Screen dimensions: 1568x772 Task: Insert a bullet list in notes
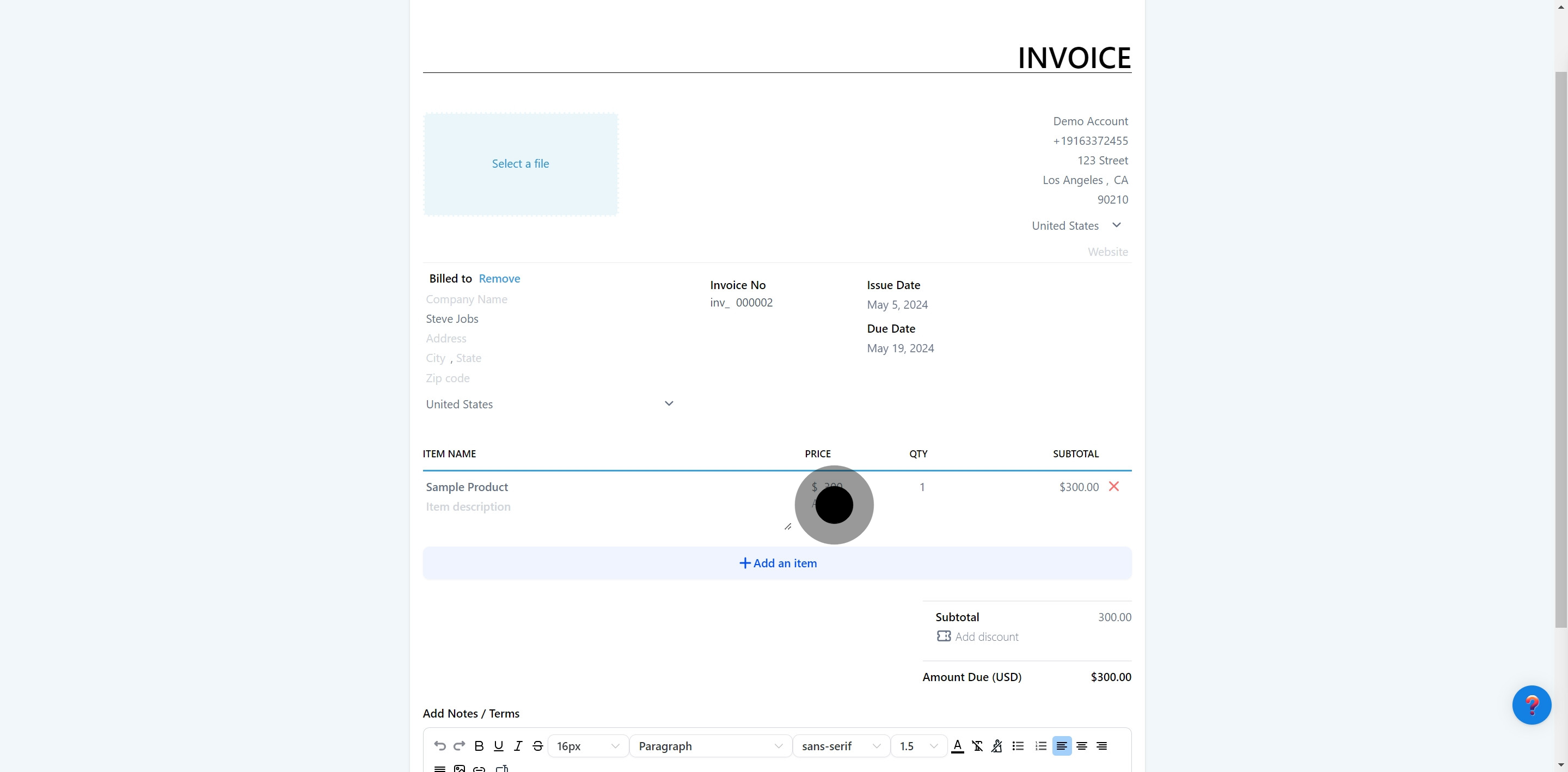point(1018,746)
